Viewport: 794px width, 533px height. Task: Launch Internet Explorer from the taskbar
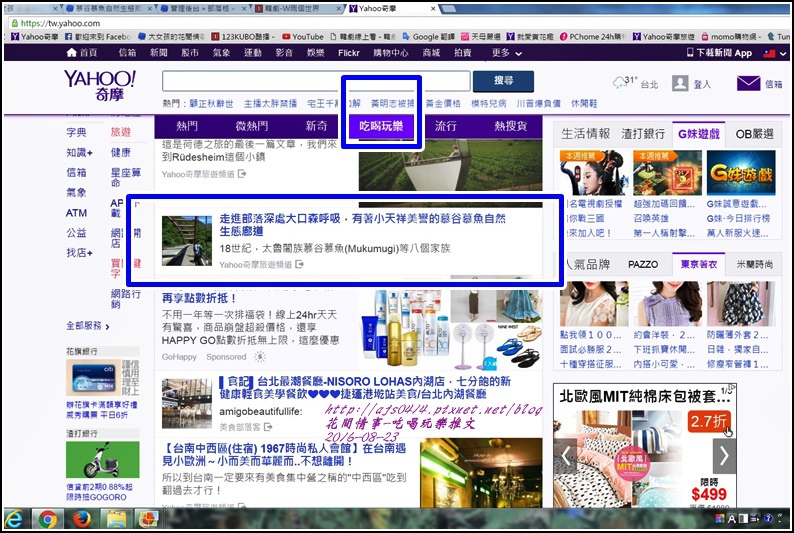click(x=15, y=519)
